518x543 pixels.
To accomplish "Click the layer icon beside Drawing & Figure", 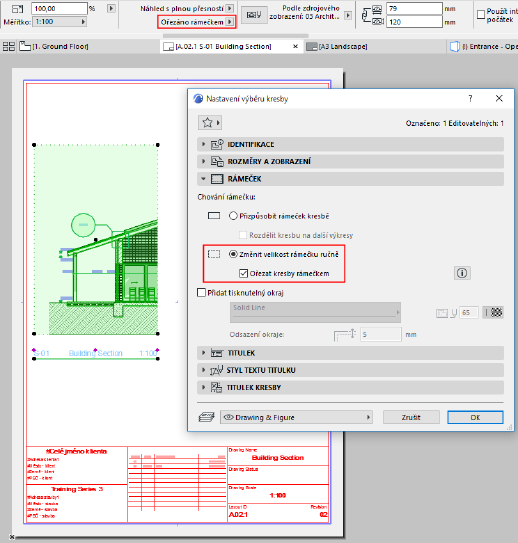I will coord(206,417).
